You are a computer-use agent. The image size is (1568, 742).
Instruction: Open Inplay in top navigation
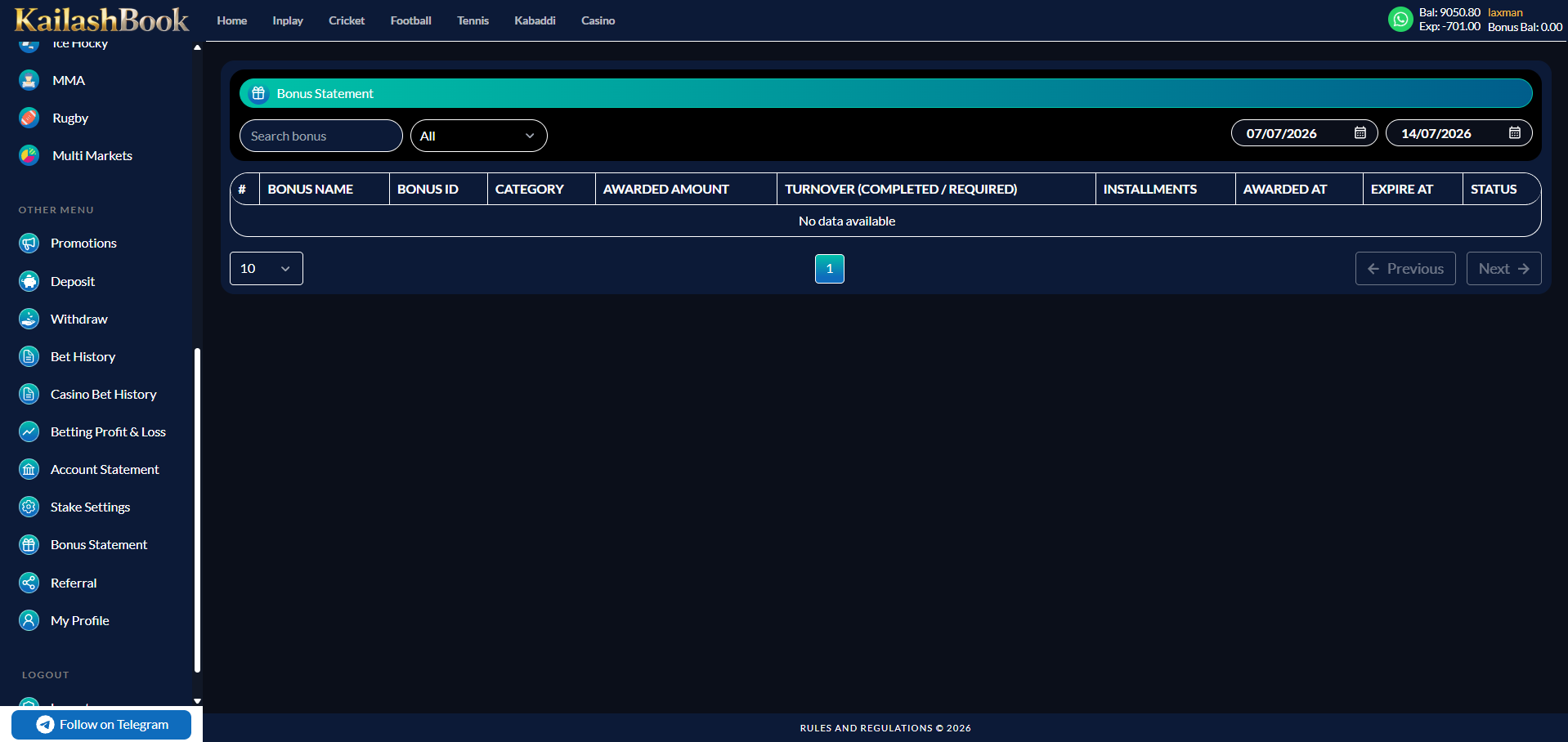pyautogui.click(x=288, y=20)
